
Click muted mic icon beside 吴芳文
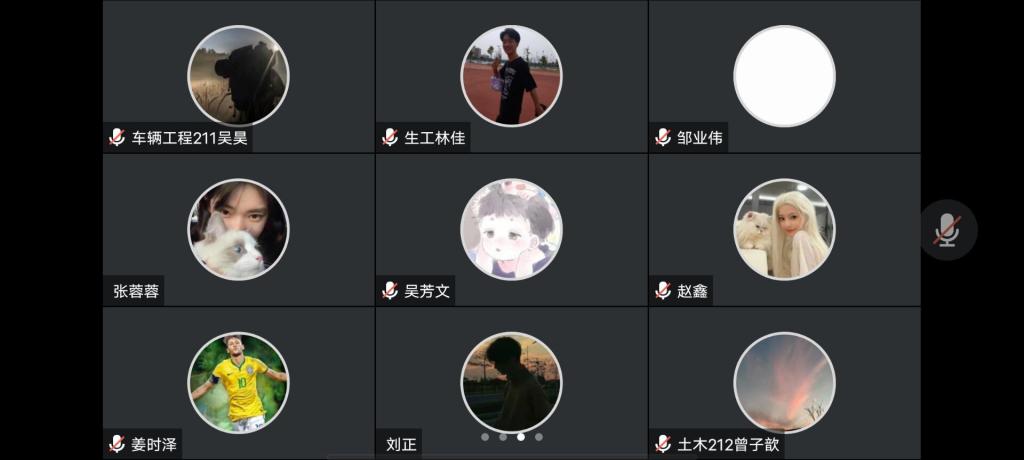[x=390, y=291]
